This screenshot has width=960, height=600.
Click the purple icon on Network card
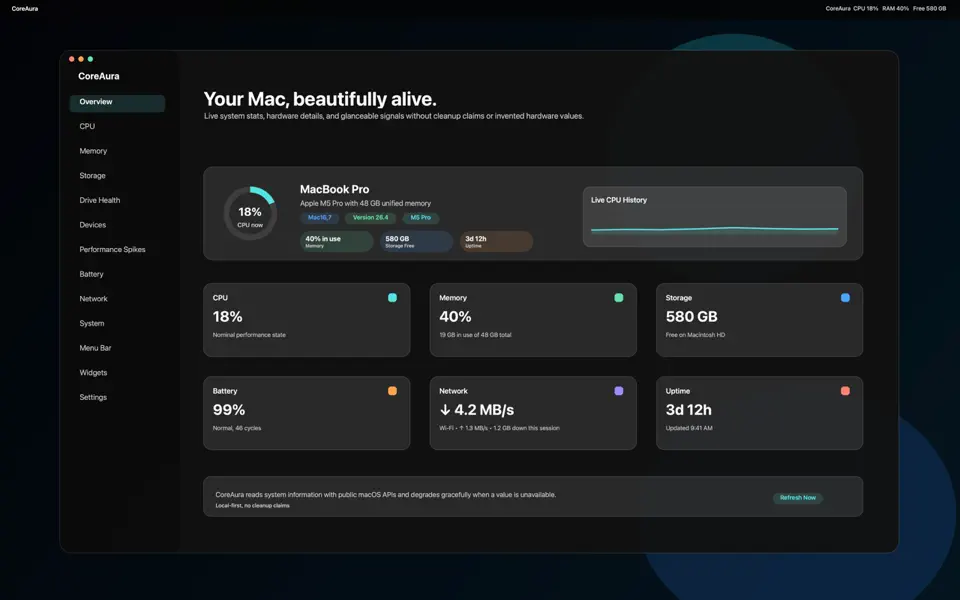click(x=619, y=391)
